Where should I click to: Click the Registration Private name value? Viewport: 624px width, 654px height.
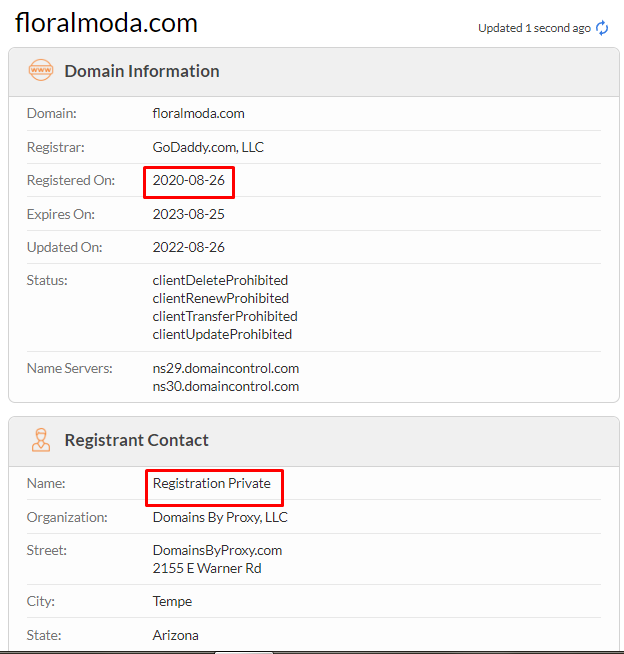coord(211,483)
